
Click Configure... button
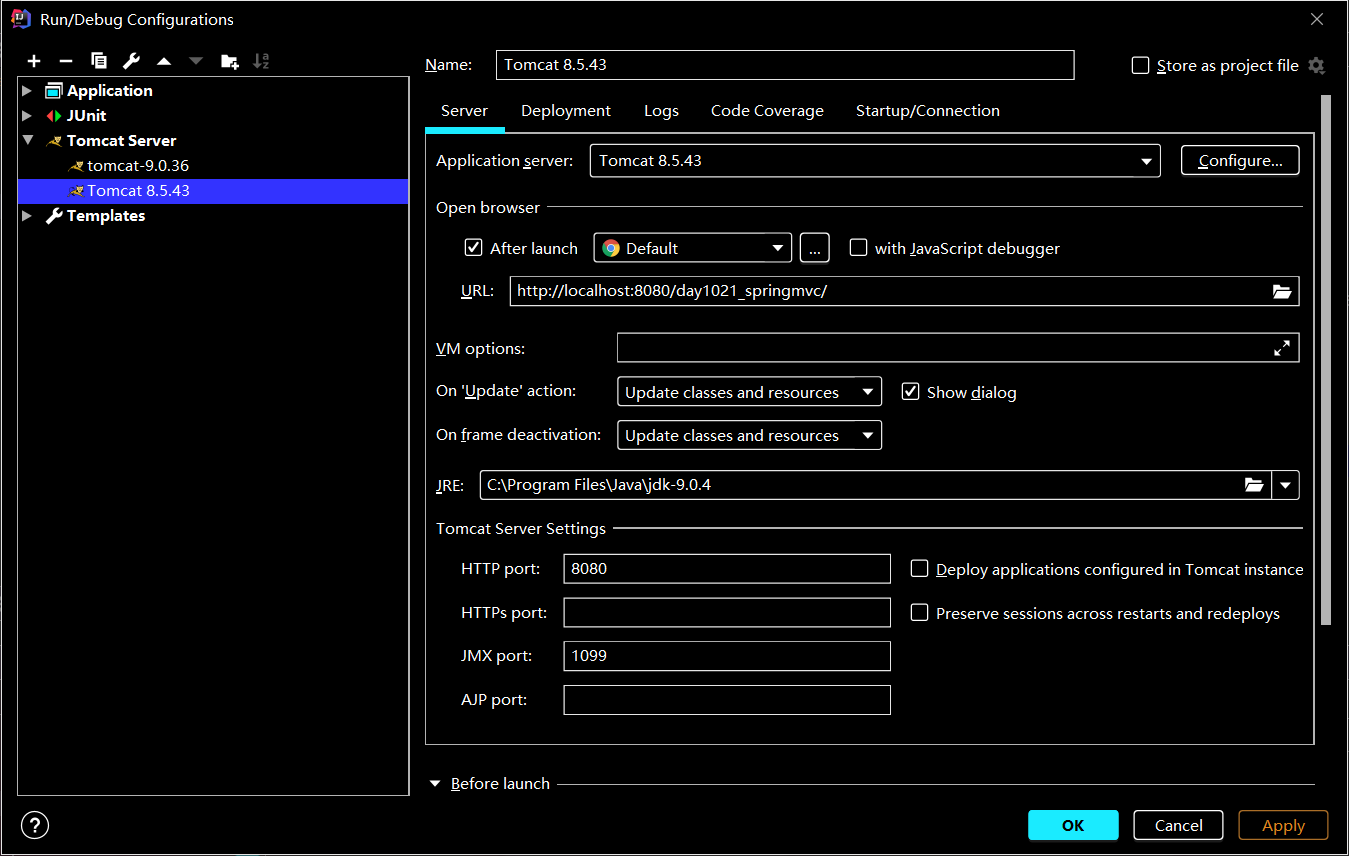coord(1240,161)
